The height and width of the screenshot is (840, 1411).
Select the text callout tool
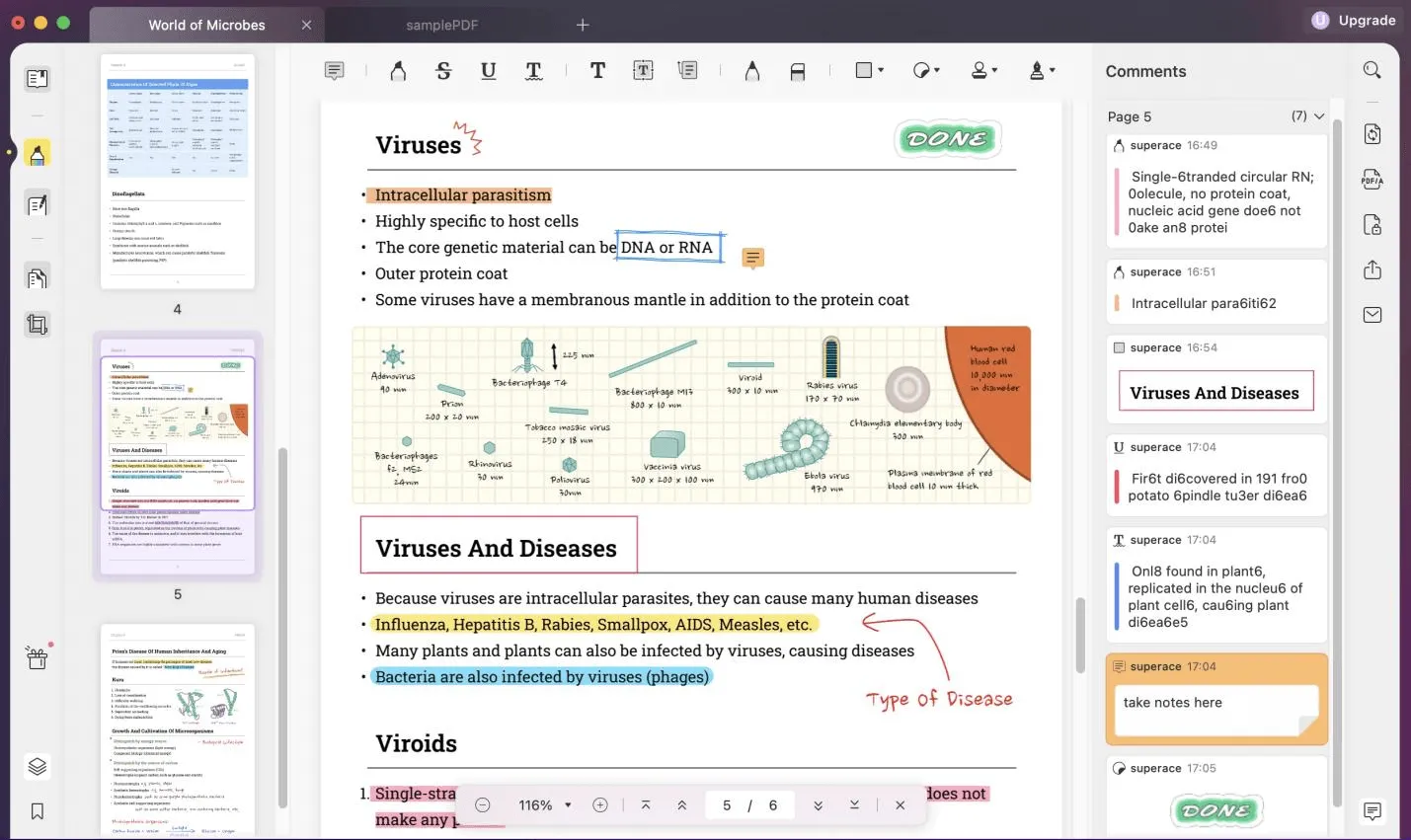point(688,70)
